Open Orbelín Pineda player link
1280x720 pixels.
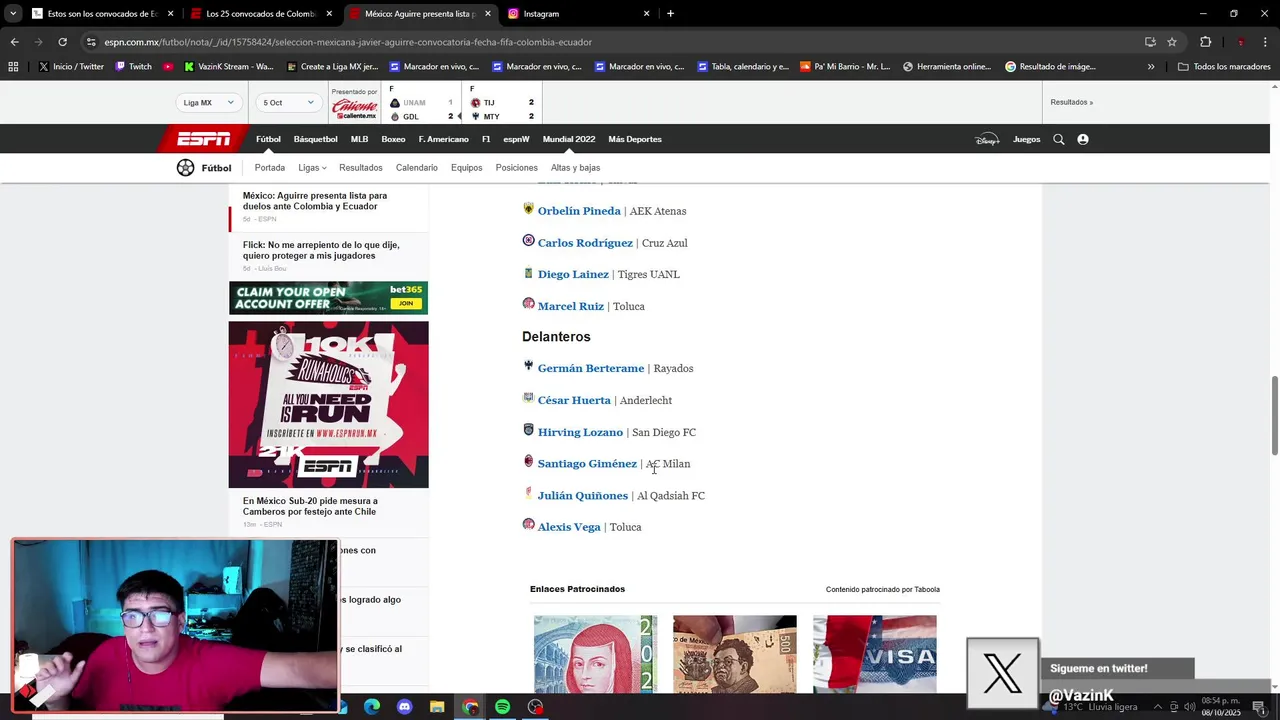(579, 212)
